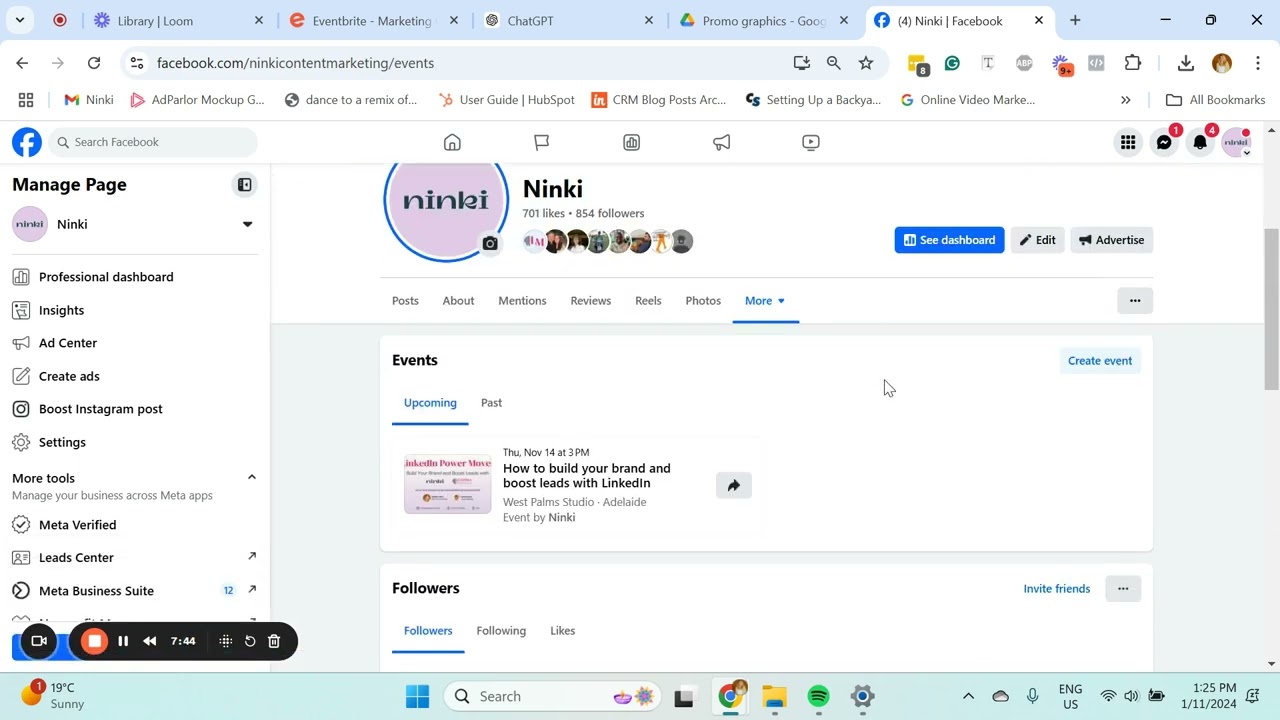Open the browser extensions puzzle icon

[1133, 63]
